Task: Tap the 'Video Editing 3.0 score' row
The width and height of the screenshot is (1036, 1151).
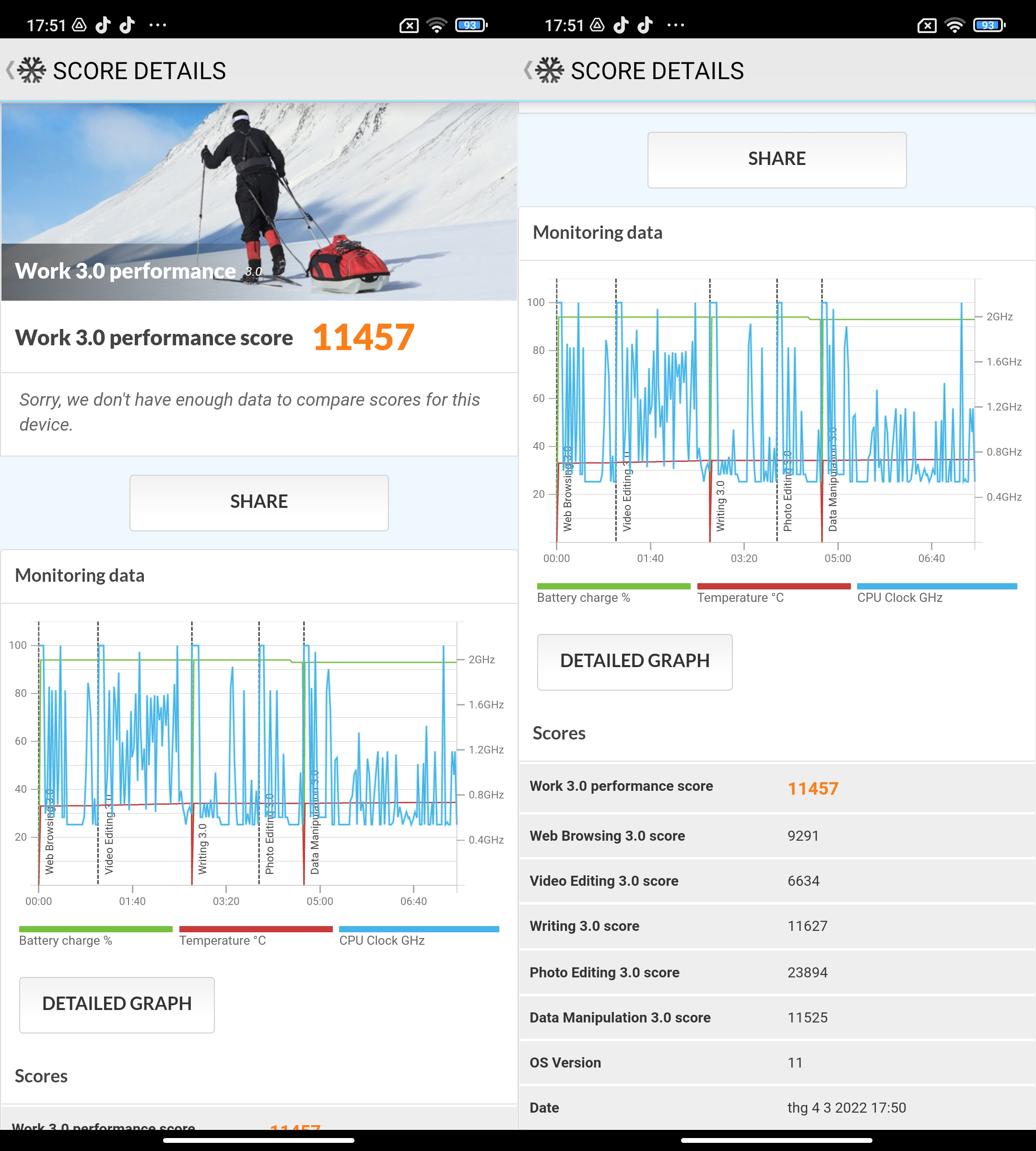Action: [777, 881]
